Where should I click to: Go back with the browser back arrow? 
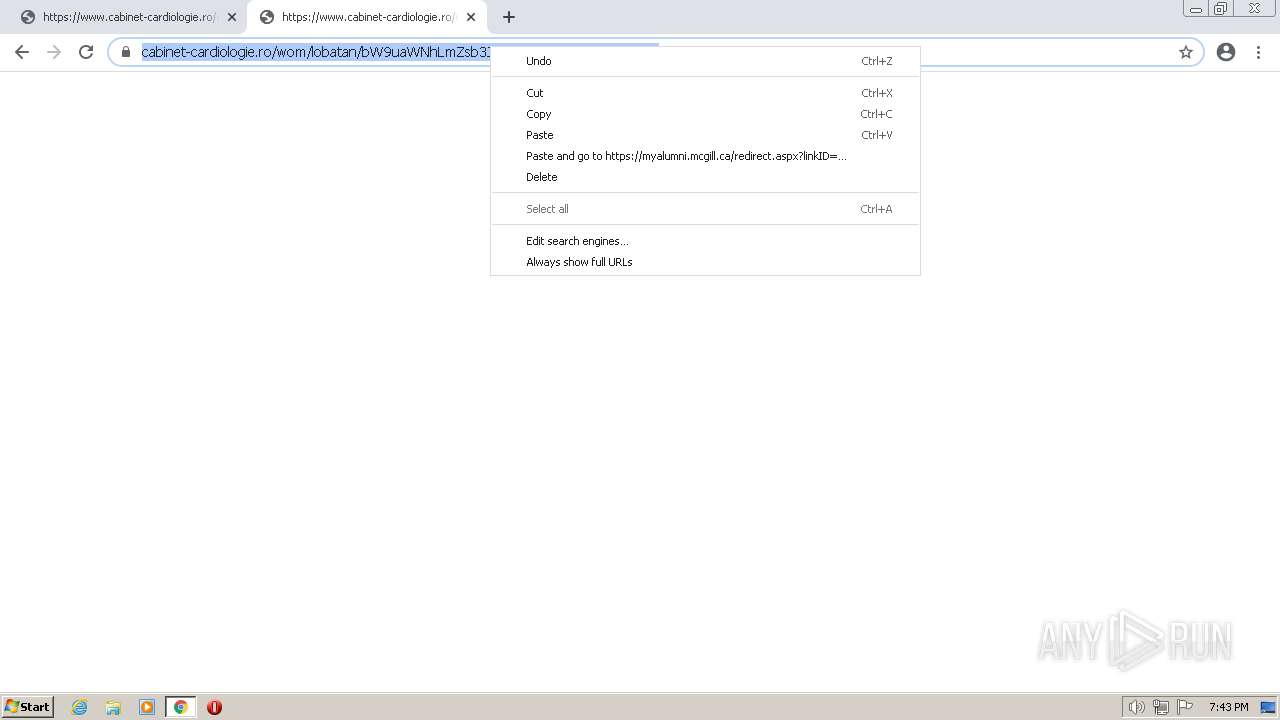click(x=22, y=52)
